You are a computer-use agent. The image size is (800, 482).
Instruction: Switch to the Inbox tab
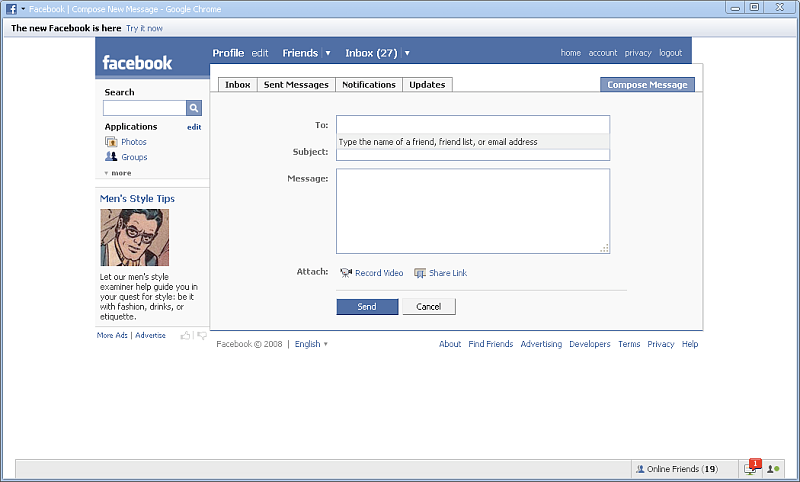click(238, 85)
